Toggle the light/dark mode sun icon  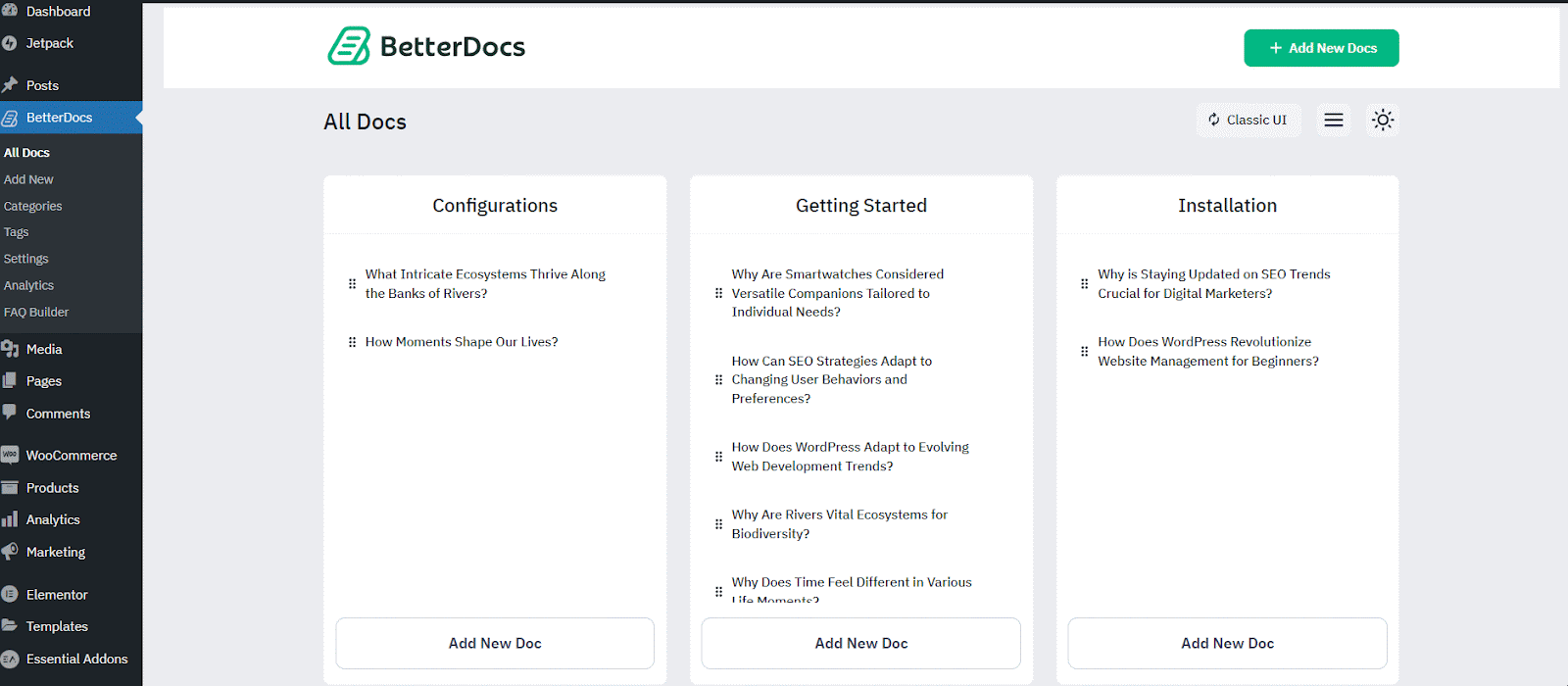point(1383,120)
